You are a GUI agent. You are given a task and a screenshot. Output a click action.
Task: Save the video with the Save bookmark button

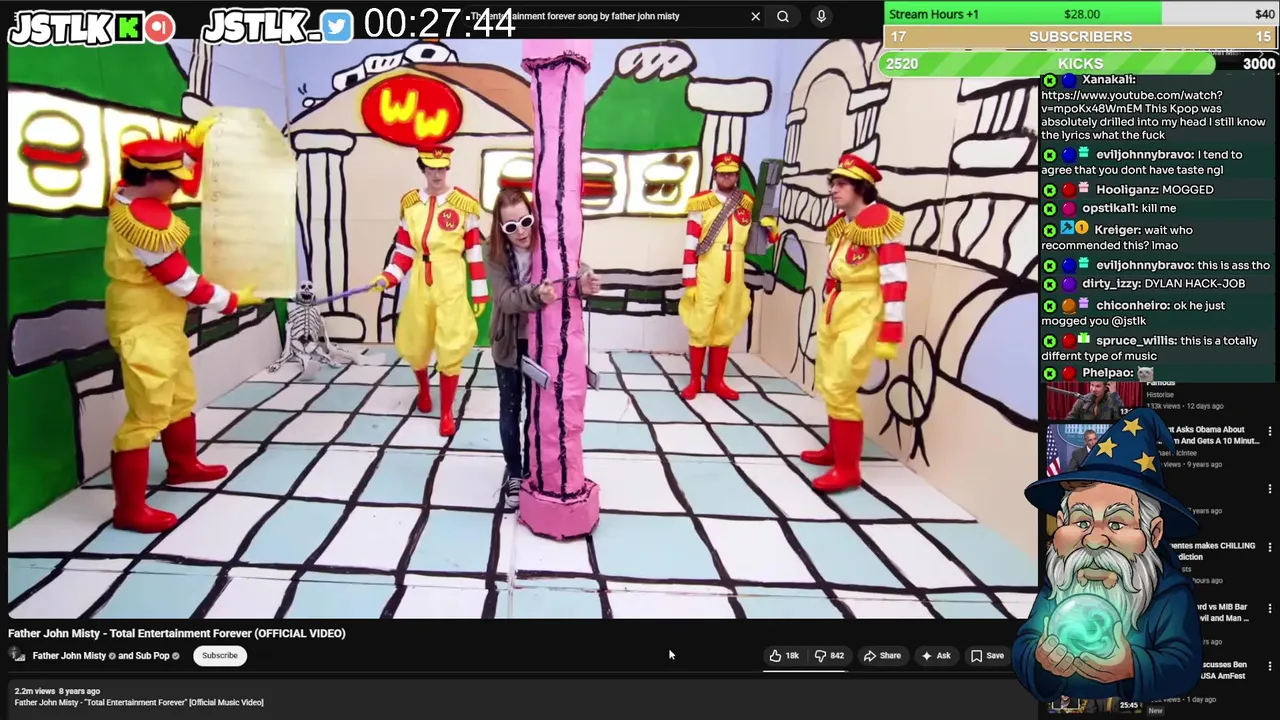coord(987,656)
